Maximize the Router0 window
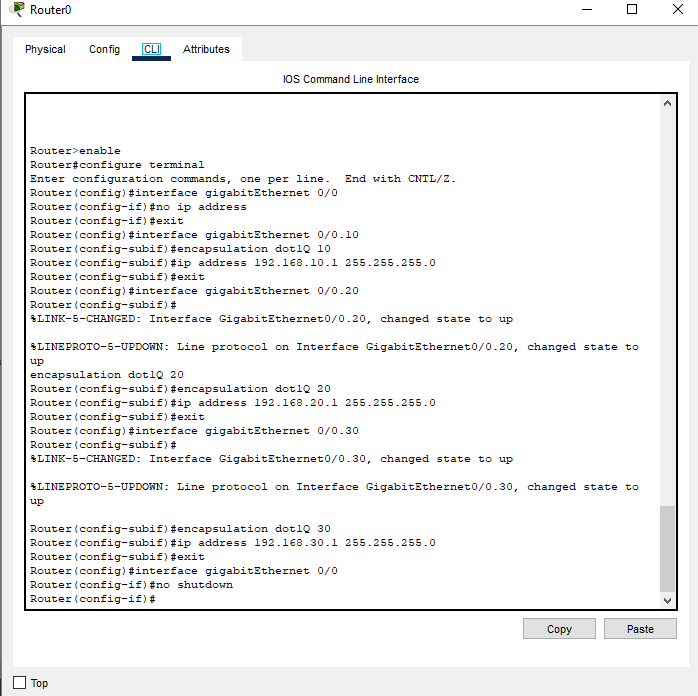 632,9
